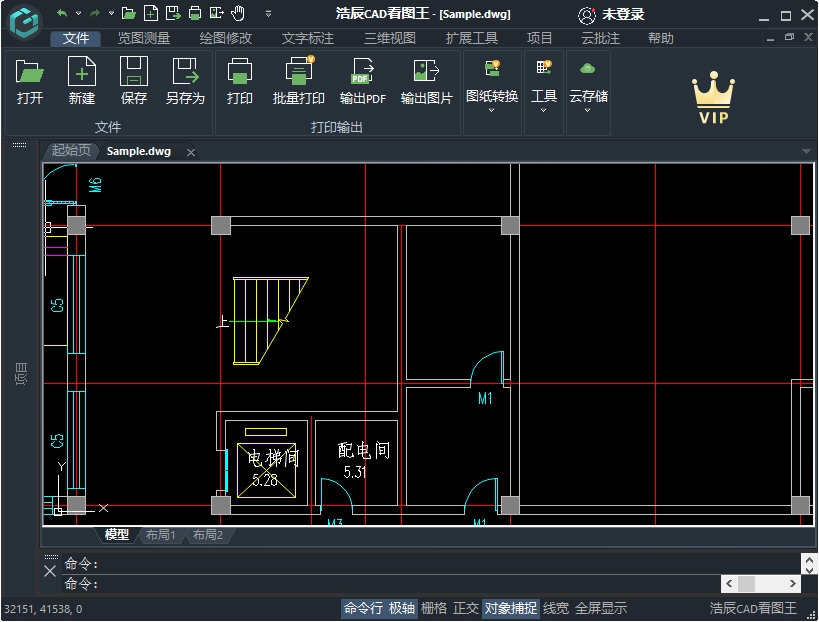
Task: Click coordinates readout 32151, 41538, 0
Action: (43, 609)
